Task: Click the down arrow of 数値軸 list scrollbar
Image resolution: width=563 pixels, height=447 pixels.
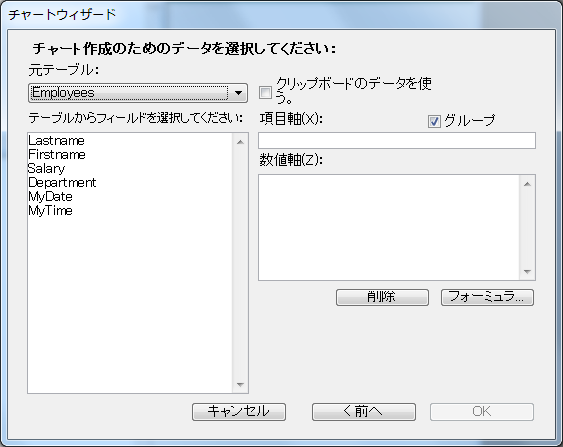Action: coord(527,272)
